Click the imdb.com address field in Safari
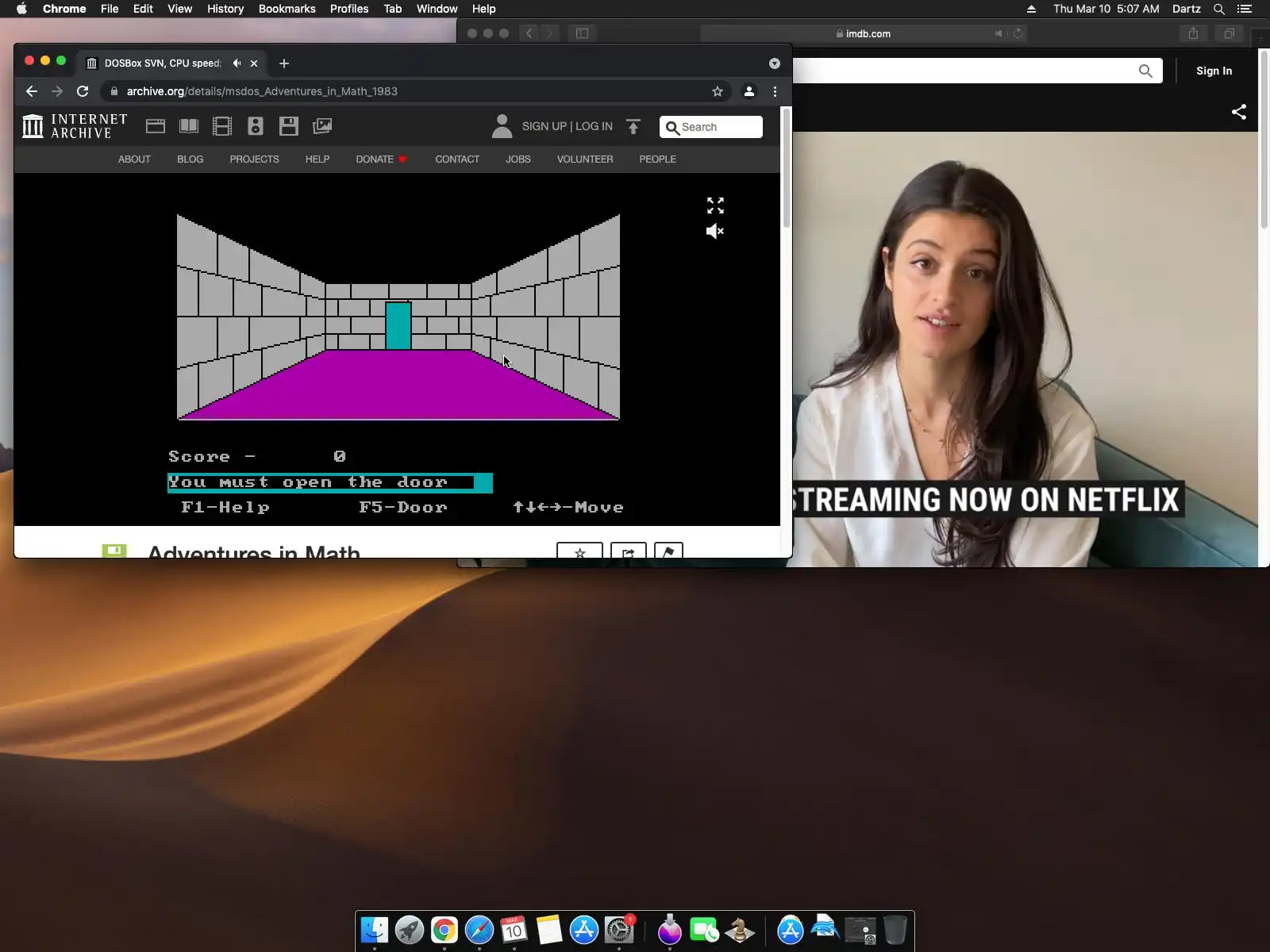The width and height of the screenshot is (1270, 952). (864, 33)
